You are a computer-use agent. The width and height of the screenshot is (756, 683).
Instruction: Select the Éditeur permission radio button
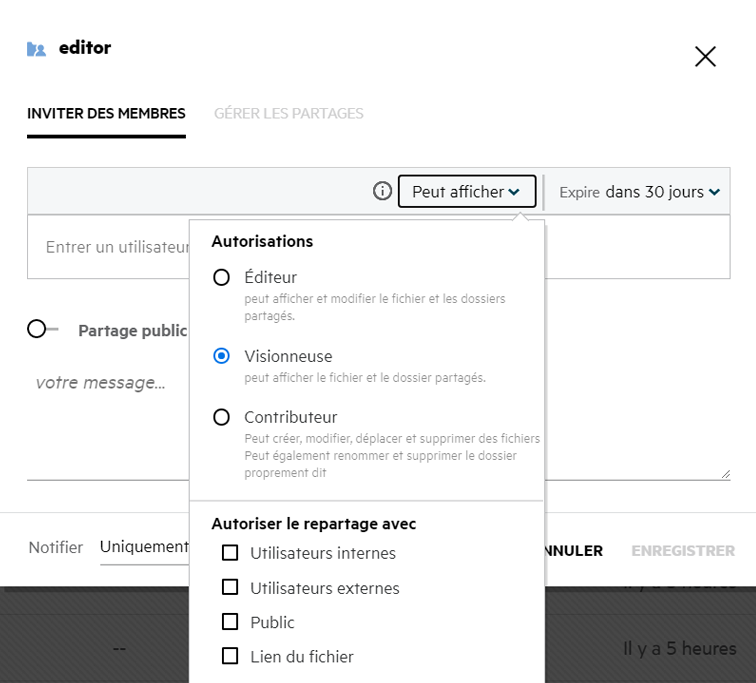click(222, 278)
